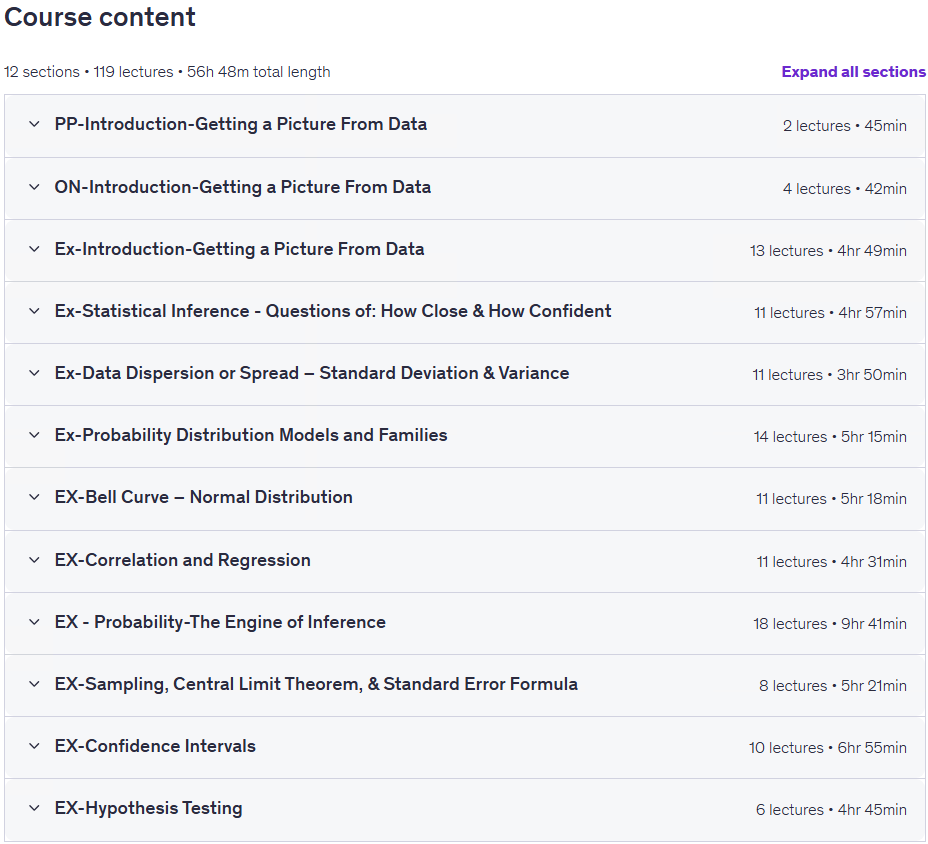This screenshot has width=928, height=844.
Task: Open the EX-Bell Curve – Normal Distribution title
Action: [x=204, y=497]
